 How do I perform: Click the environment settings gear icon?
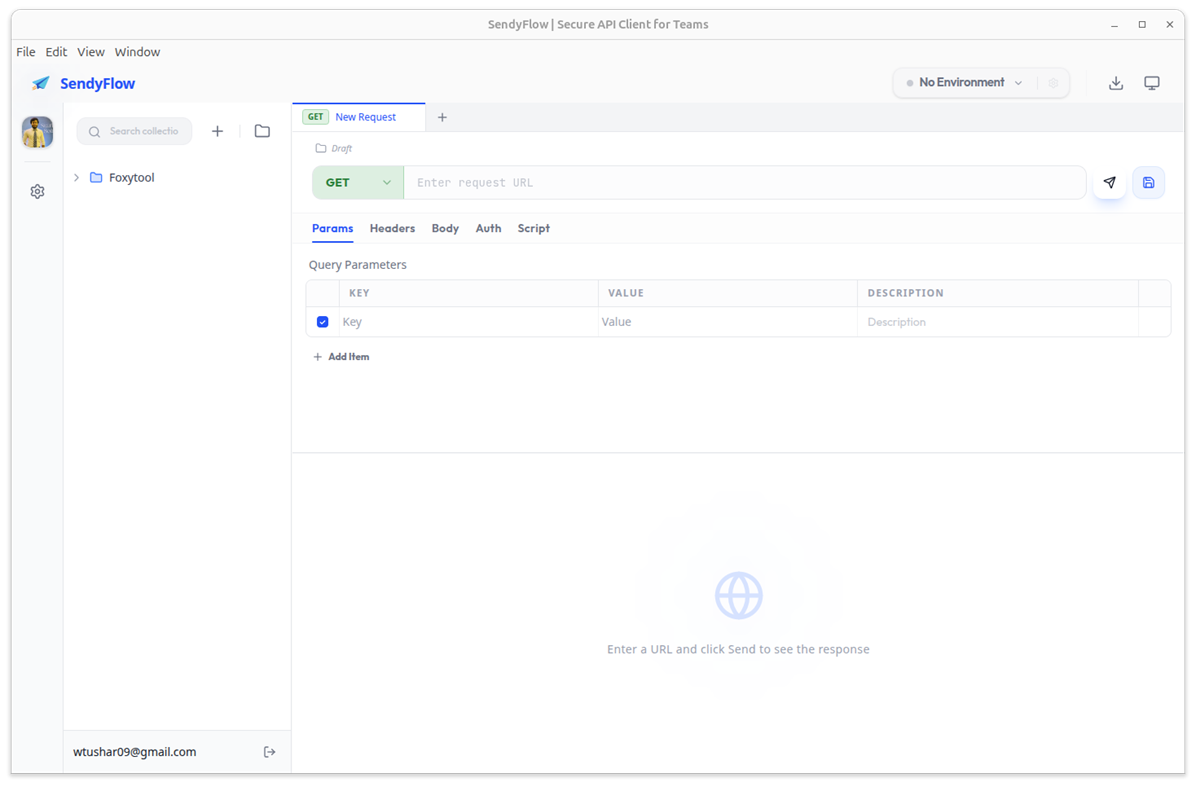tap(1053, 82)
